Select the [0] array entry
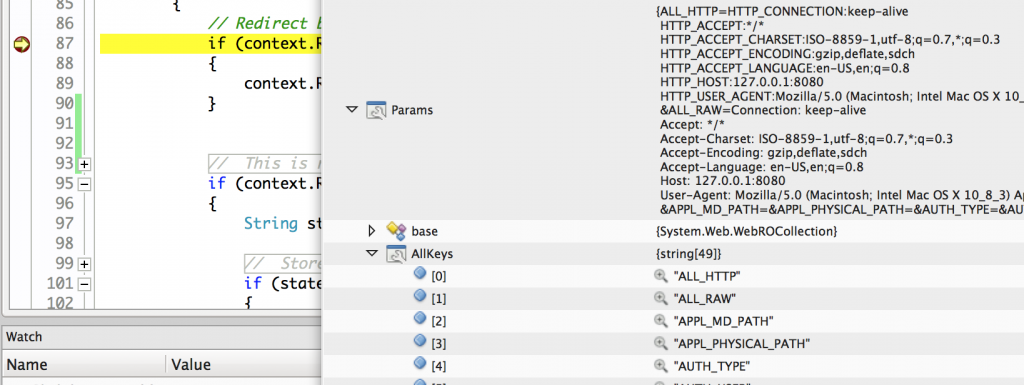The width and height of the screenshot is (1024, 385). click(438, 276)
